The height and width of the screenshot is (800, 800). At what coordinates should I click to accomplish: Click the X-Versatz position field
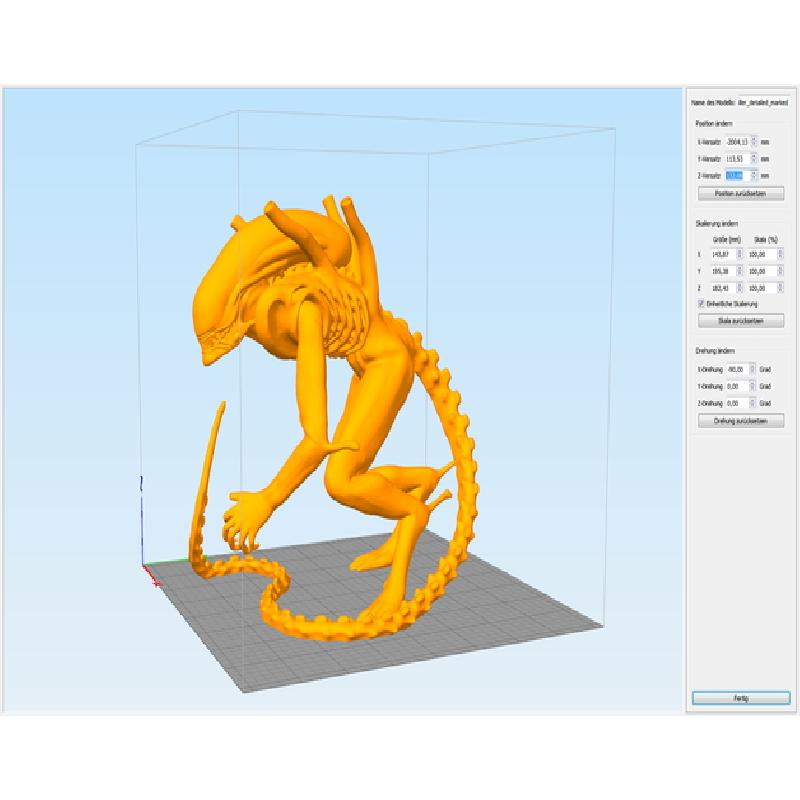pyautogui.click(x=738, y=142)
